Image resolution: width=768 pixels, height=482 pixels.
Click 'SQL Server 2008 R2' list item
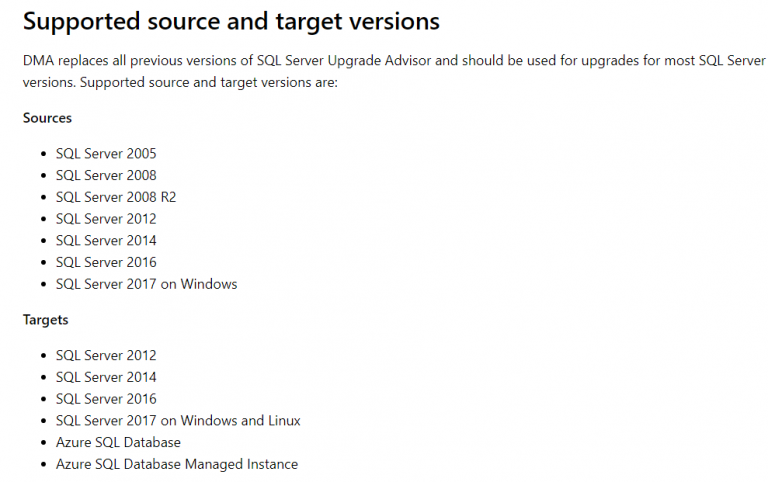(116, 197)
